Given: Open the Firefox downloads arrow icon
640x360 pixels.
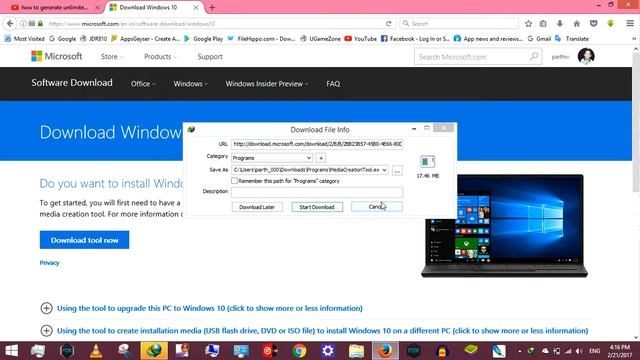Looking at the screenshot, I should (560, 24).
